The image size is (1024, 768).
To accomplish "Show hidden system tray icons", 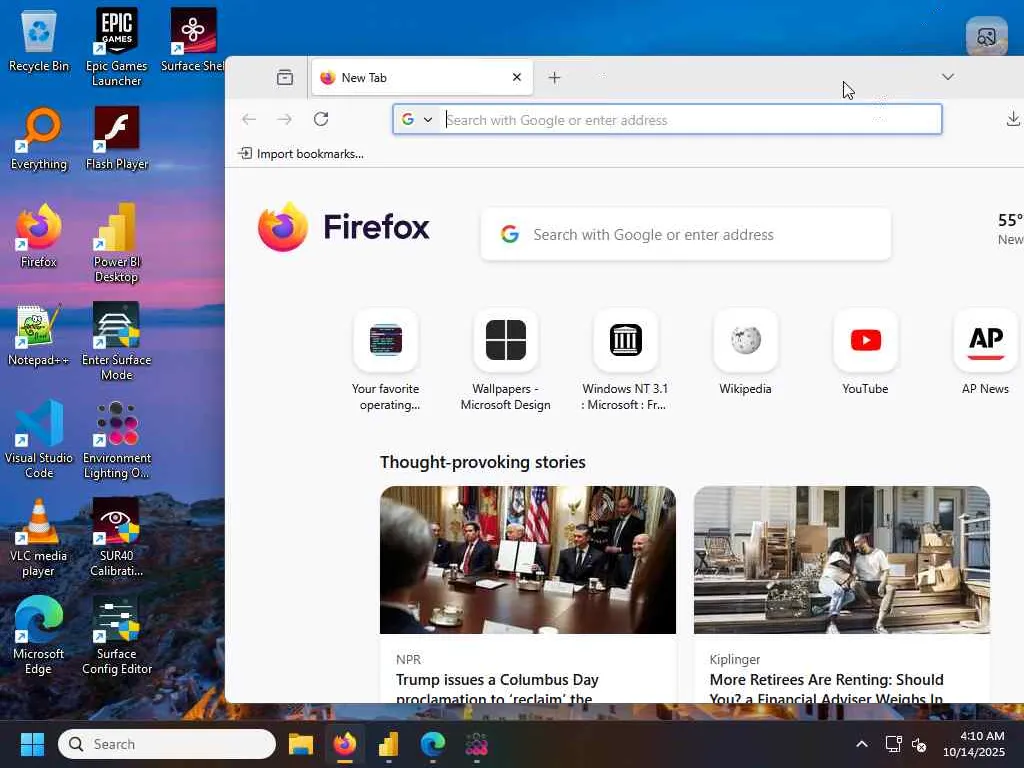I will [x=861, y=744].
